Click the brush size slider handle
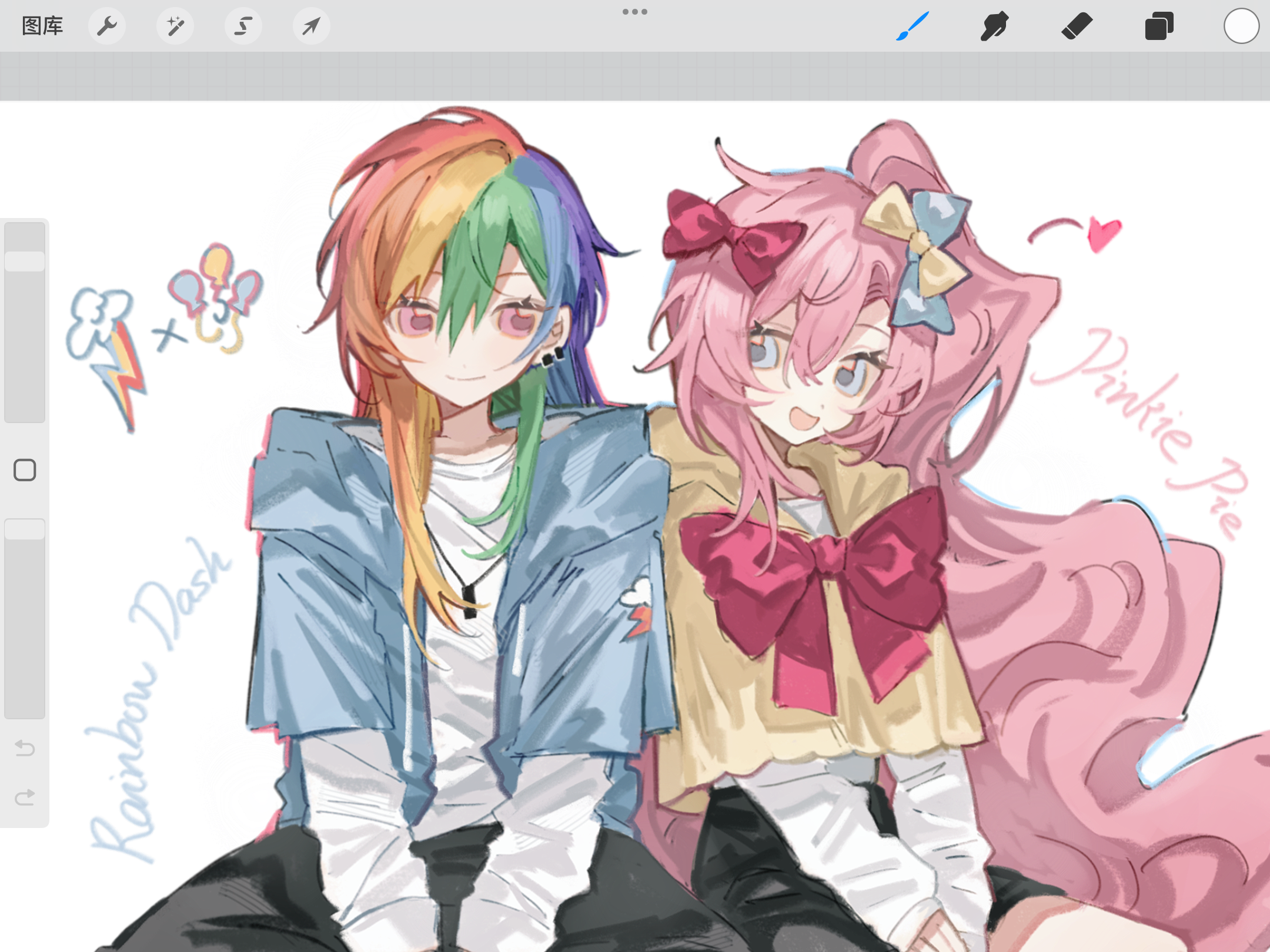The image size is (1270, 952). pos(25,262)
